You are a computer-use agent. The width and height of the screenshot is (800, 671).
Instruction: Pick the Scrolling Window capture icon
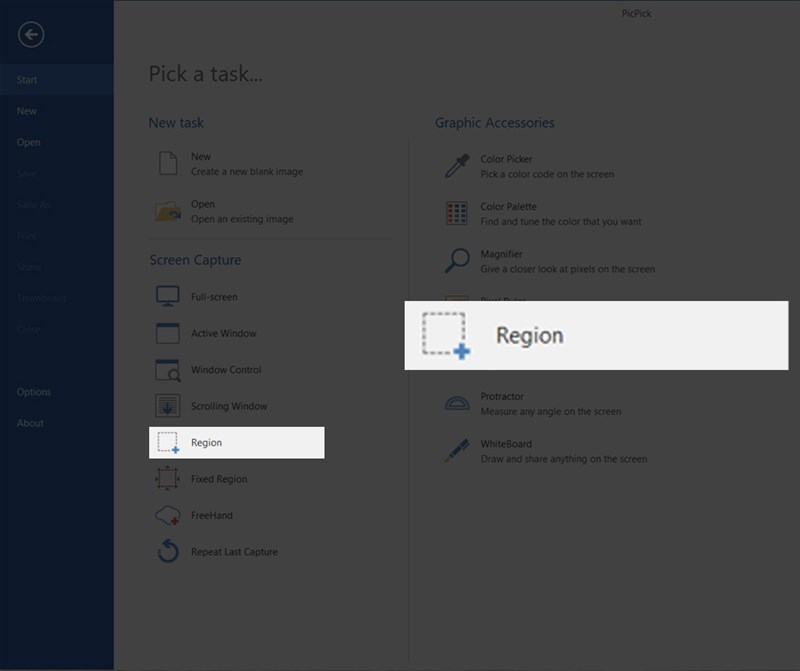pos(168,406)
